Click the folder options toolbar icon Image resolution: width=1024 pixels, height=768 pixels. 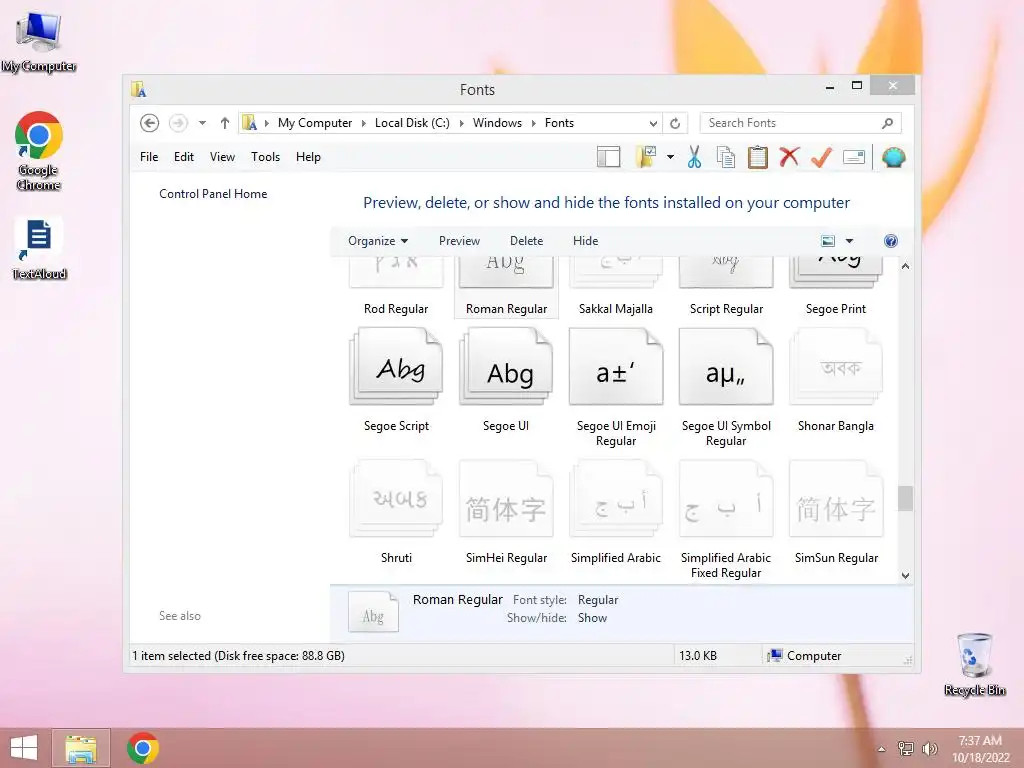point(646,157)
